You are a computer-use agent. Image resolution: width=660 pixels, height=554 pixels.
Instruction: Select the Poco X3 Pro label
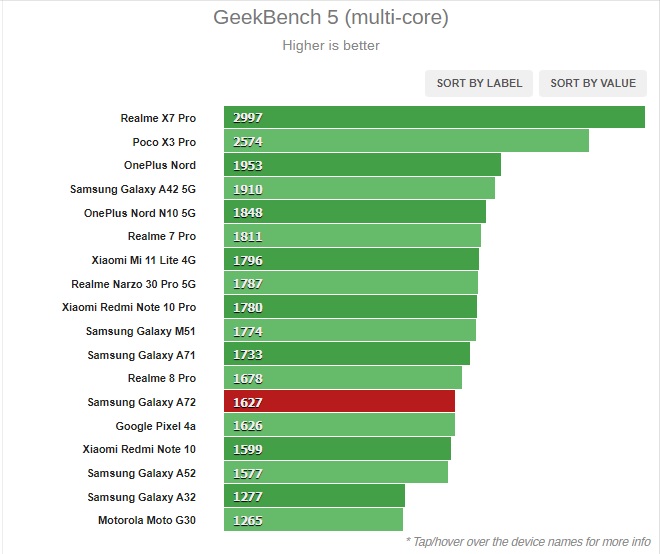tap(164, 142)
